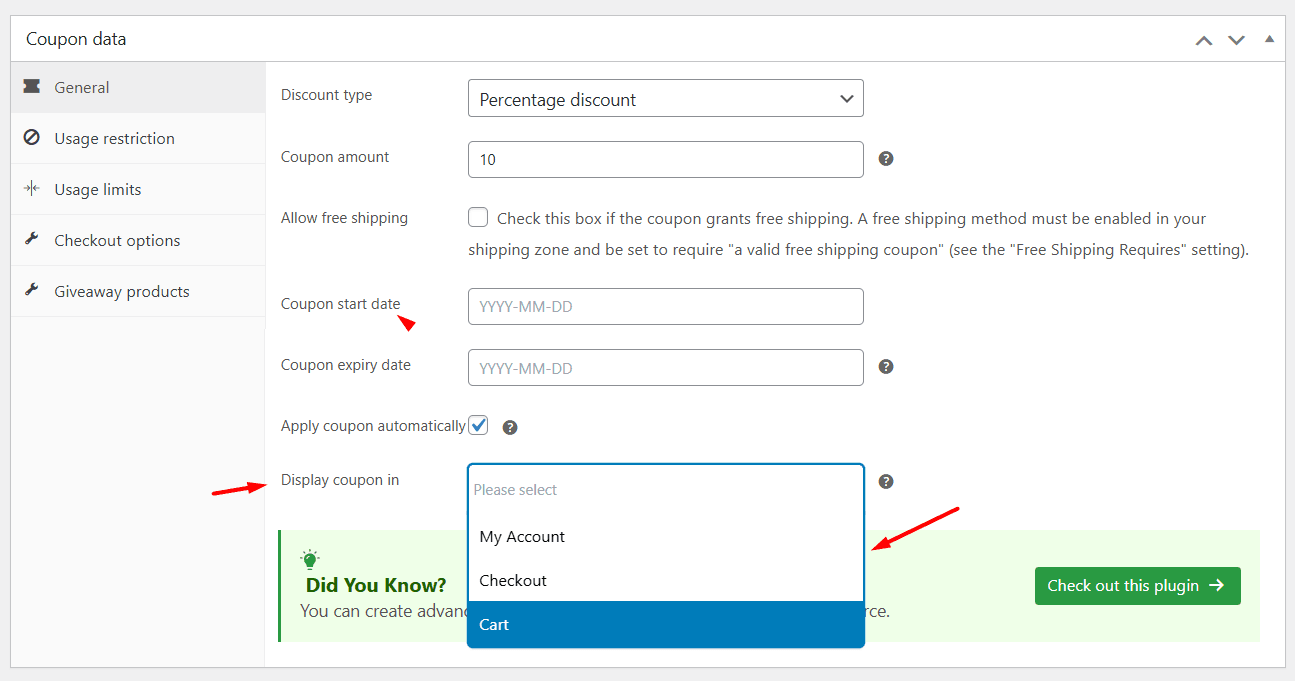Open the Giveaway products tab
1295x681 pixels.
[122, 292]
